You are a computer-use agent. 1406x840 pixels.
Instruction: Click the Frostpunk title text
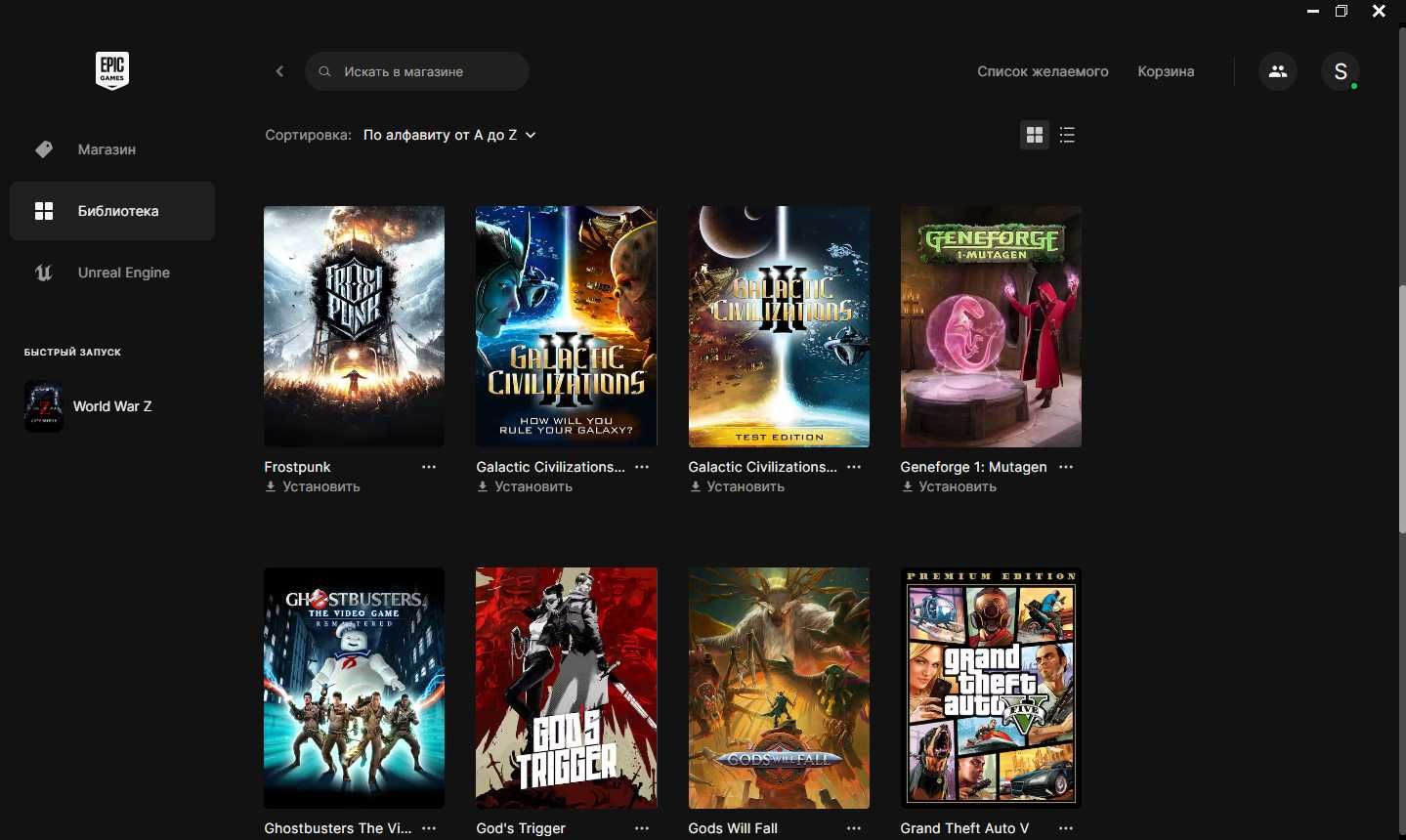297,467
